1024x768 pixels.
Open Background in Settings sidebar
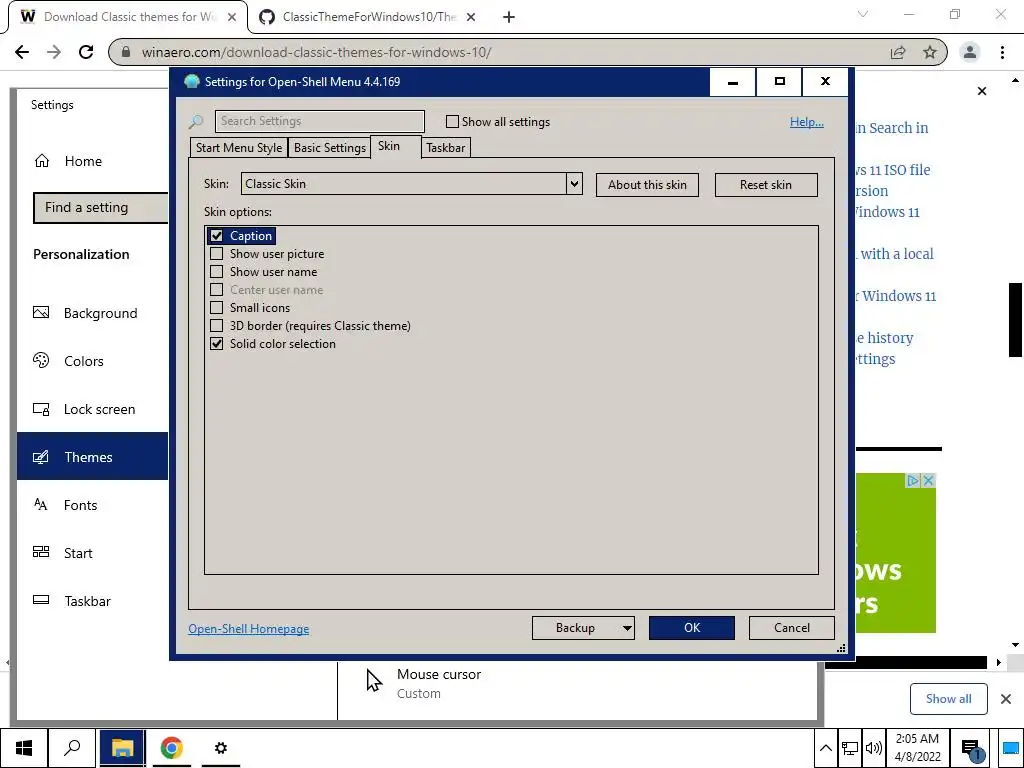[92, 313]
